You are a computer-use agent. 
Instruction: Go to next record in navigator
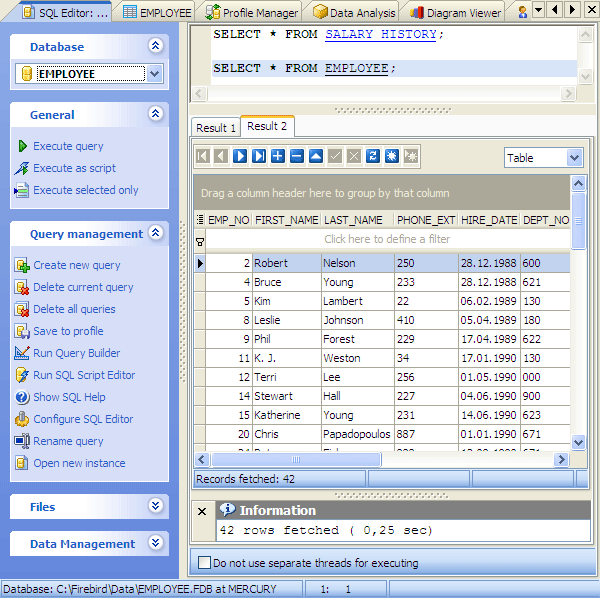click(x=240, y=156)
